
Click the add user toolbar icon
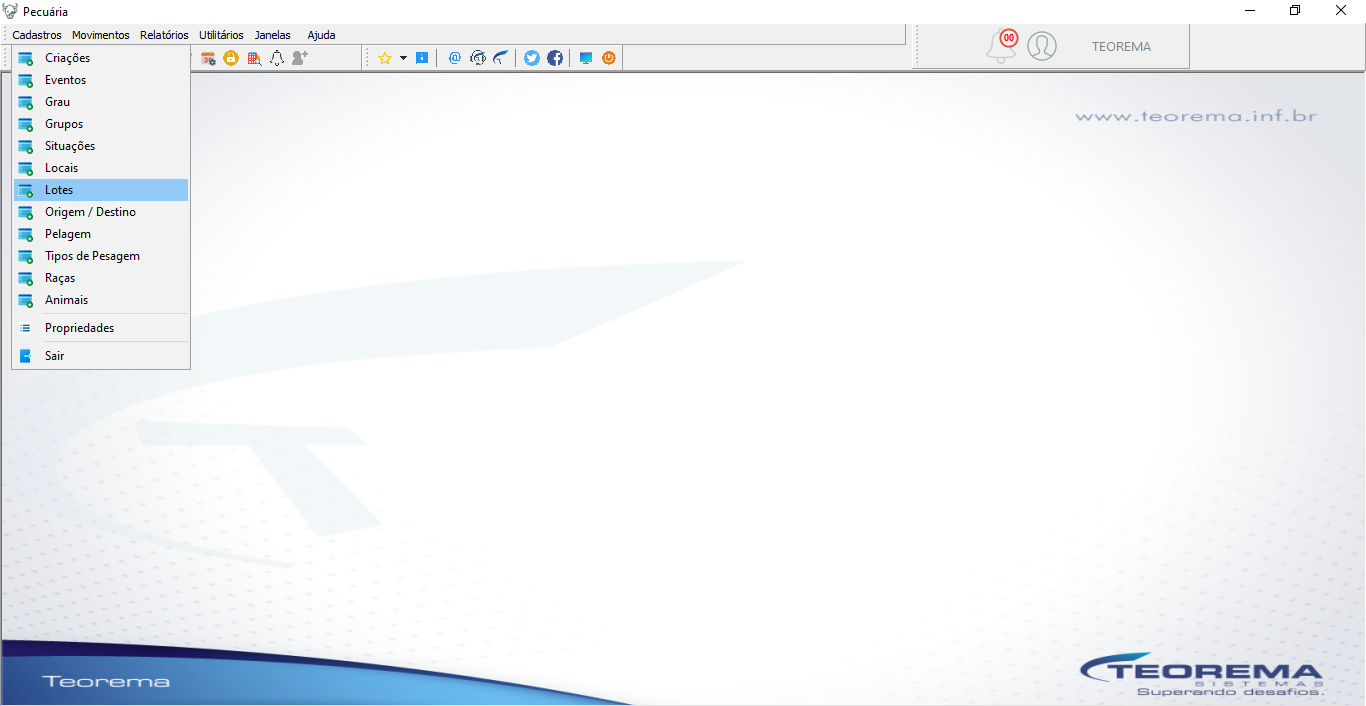tap(300, 58)
